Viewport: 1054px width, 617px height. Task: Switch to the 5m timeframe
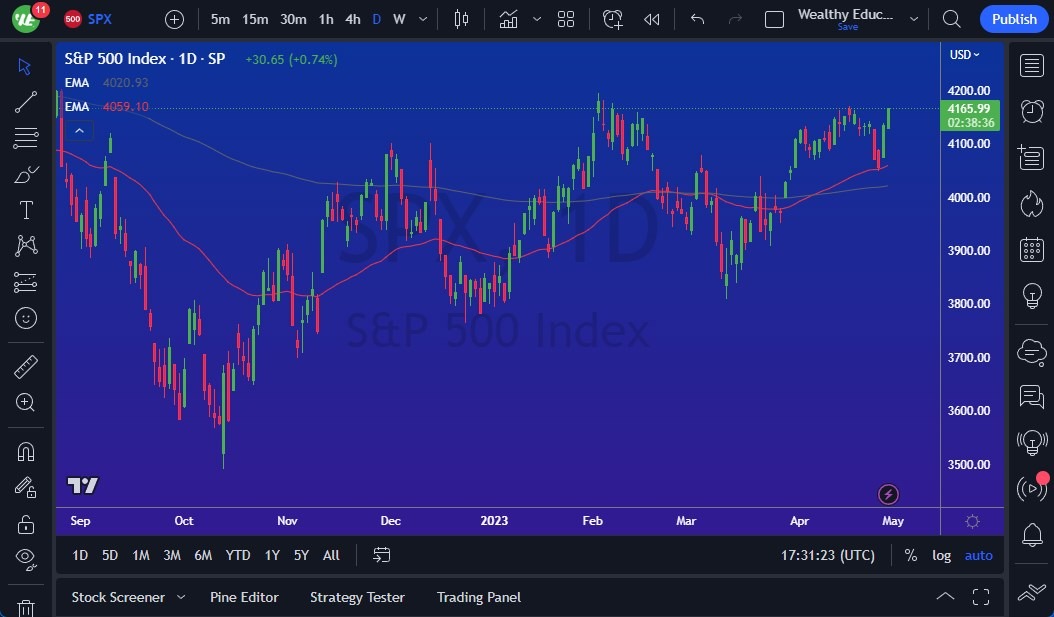tap(220, 19)
